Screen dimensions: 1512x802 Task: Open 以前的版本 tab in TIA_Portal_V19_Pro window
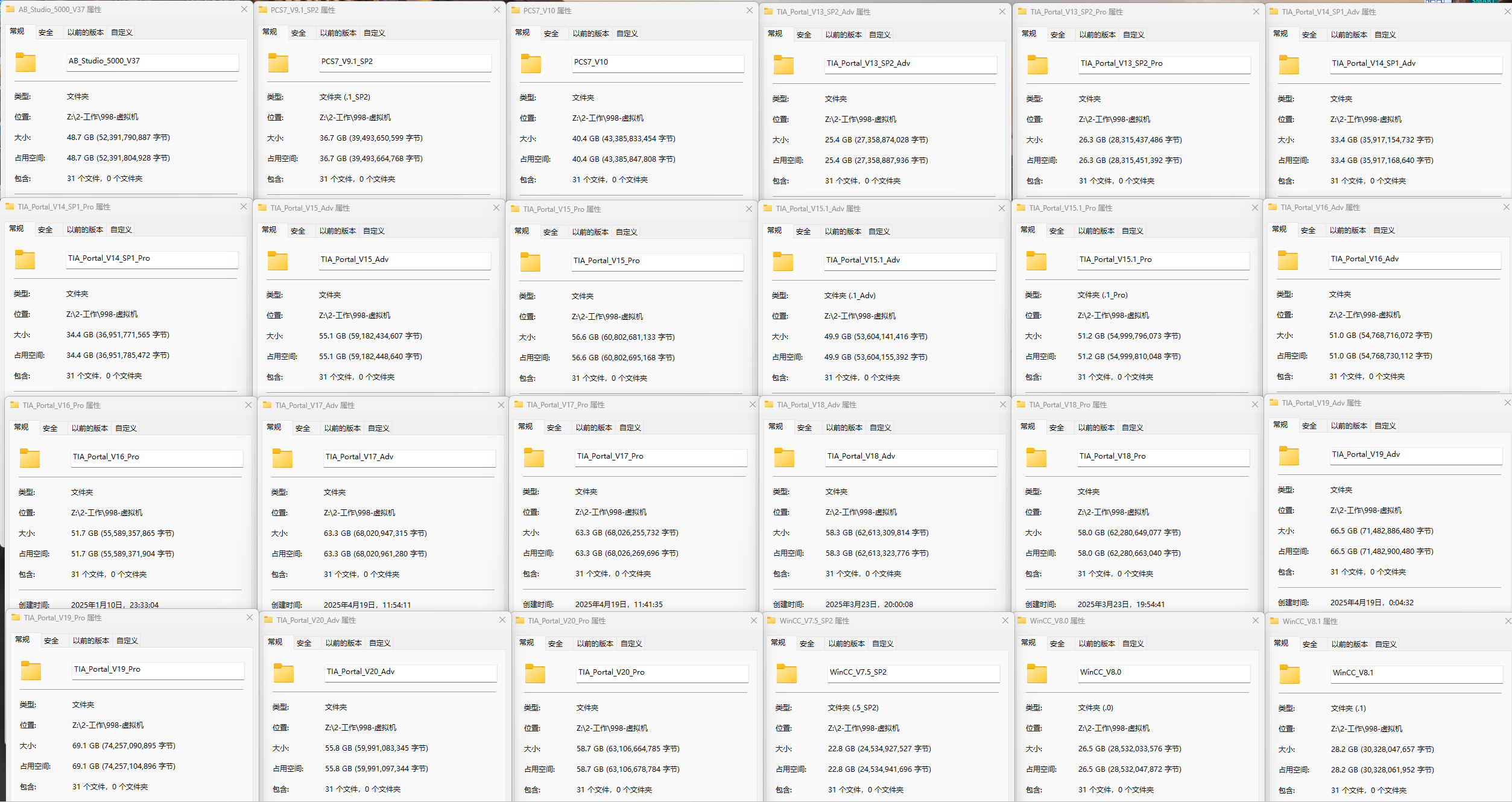pos(91,641)
